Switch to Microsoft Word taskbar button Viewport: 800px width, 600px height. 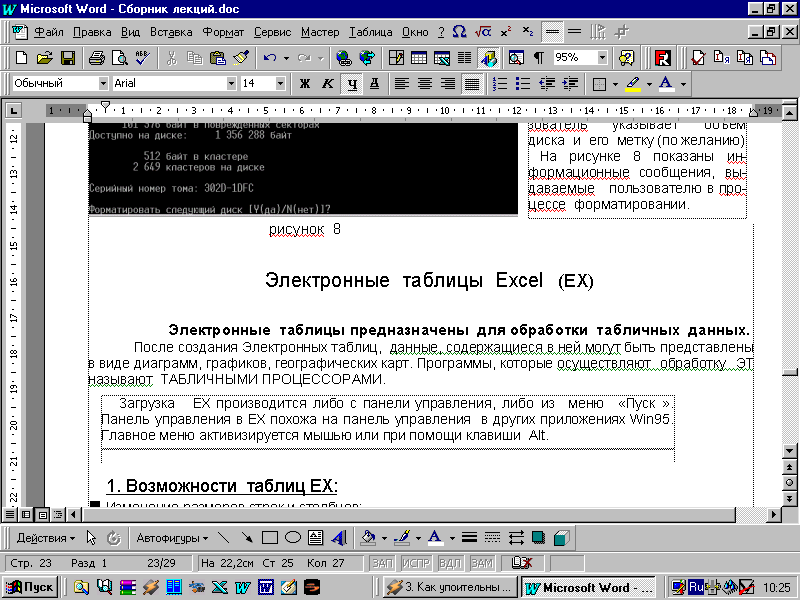[588, 588]
